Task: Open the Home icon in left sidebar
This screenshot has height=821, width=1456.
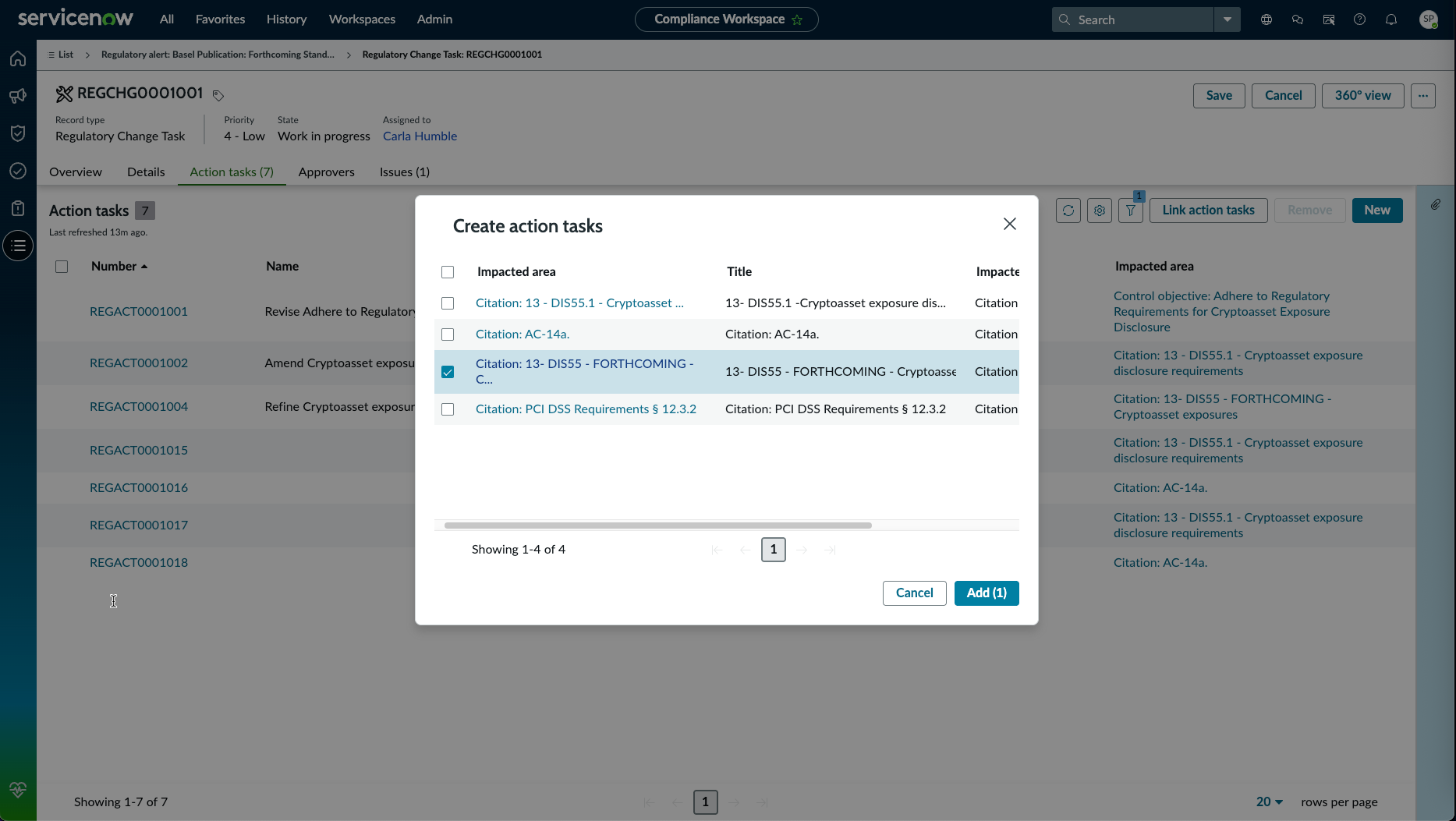Action: coord(18,58)
